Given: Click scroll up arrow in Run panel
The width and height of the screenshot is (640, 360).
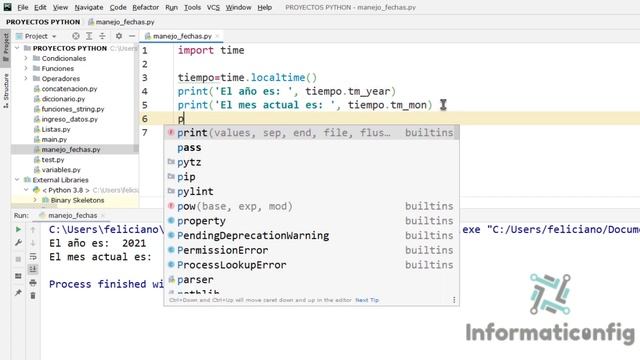Looking at the screenshot, I should (x=33, y=230).
